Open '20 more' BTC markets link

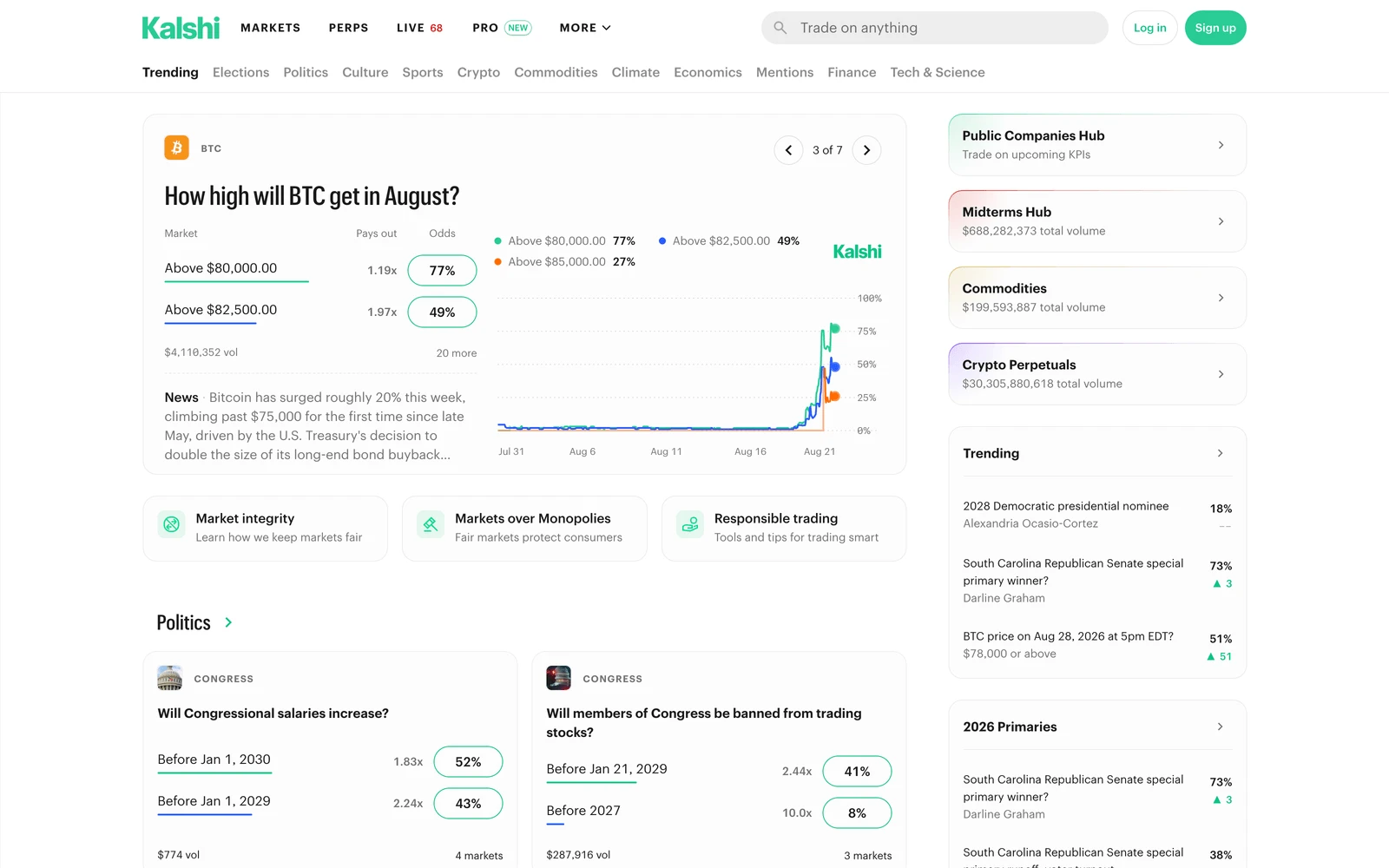457,352
